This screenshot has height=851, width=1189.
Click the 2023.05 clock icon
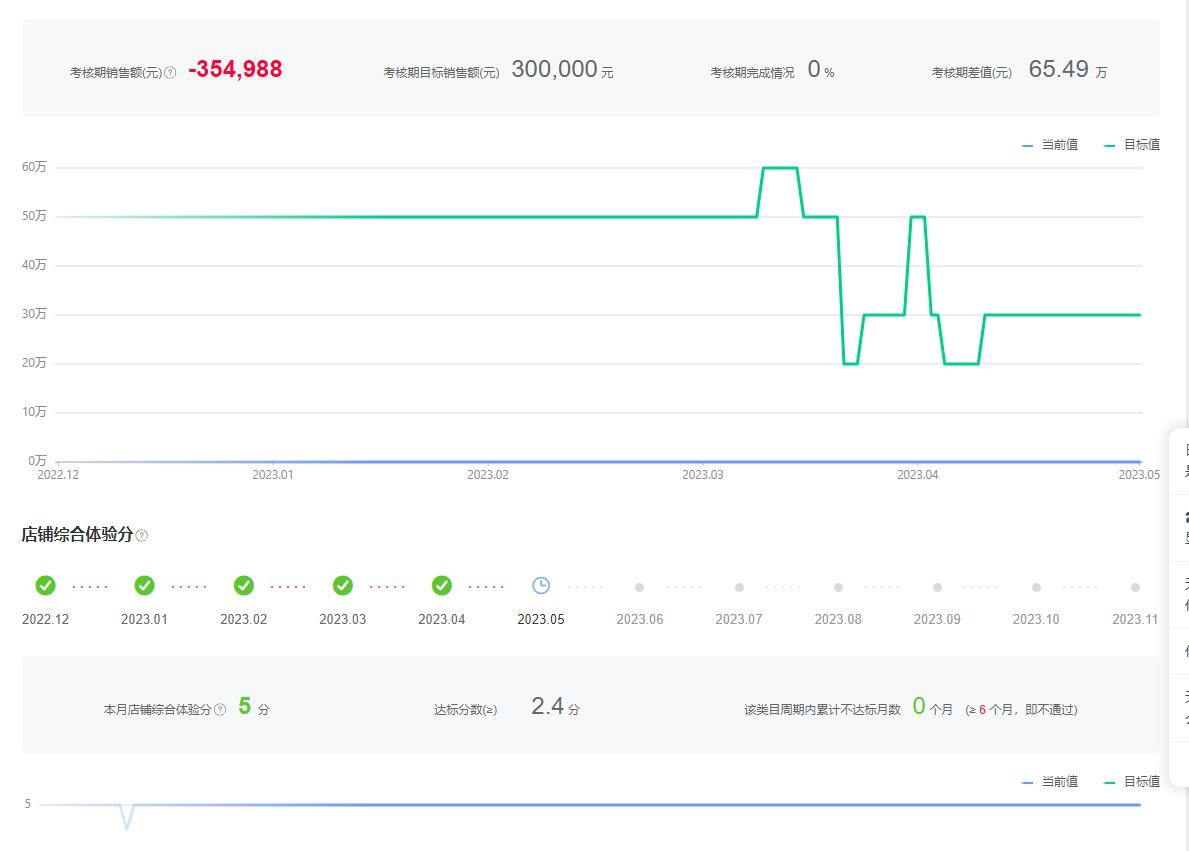click(x=541, y=586)
